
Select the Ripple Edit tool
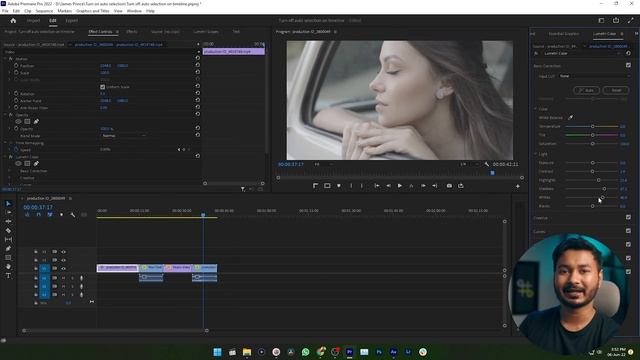coord(9,221)
